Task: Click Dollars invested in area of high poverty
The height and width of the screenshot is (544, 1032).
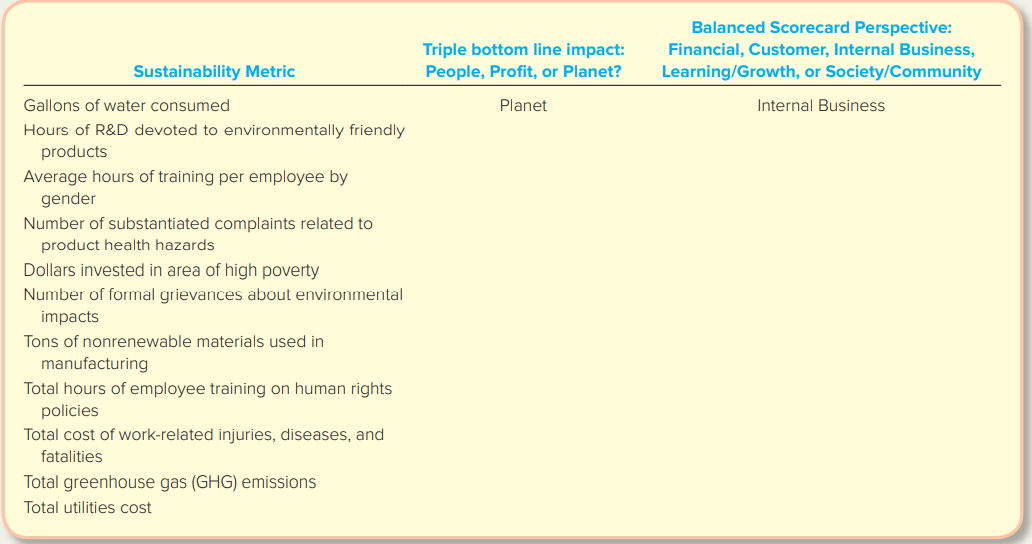Action: click(171, 270)
